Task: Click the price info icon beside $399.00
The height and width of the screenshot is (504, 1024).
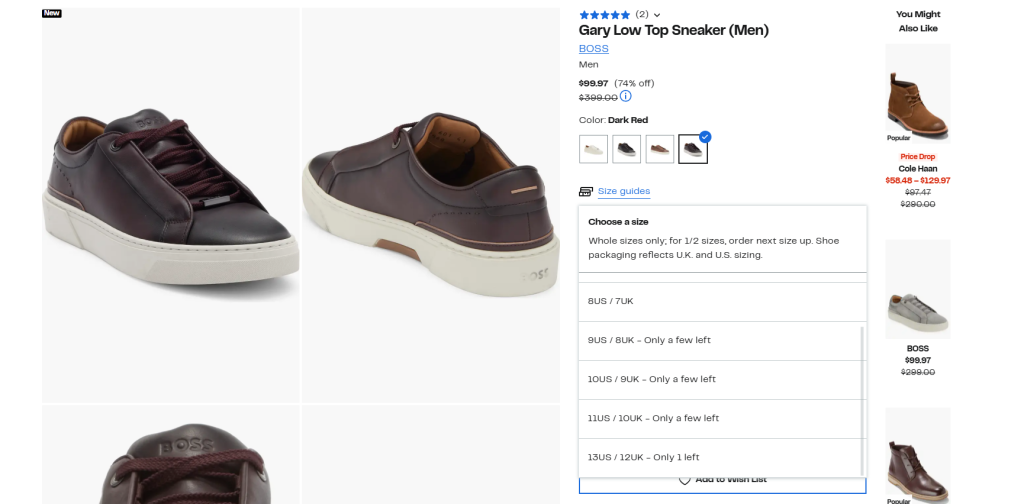Action: click(626, 96)
